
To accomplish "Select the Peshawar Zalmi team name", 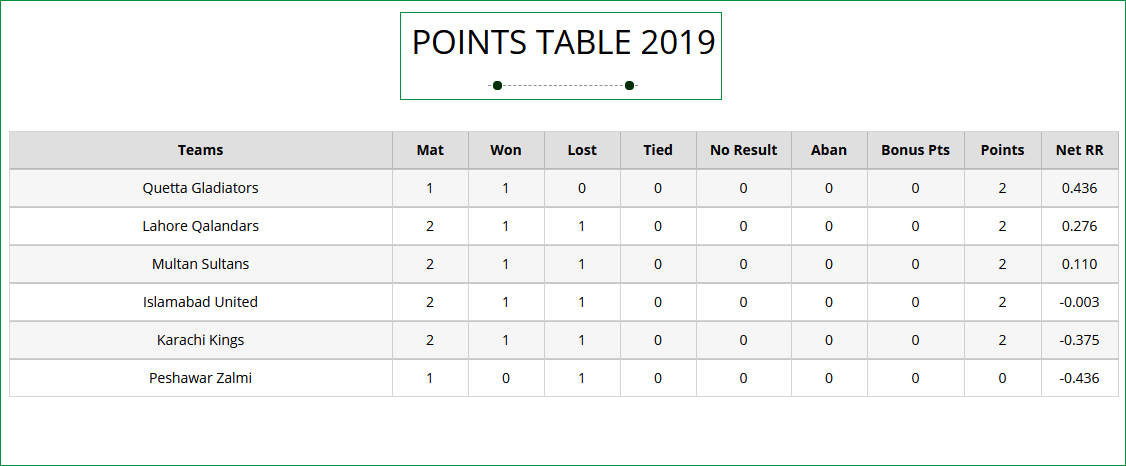I will (x=200, y=378).
